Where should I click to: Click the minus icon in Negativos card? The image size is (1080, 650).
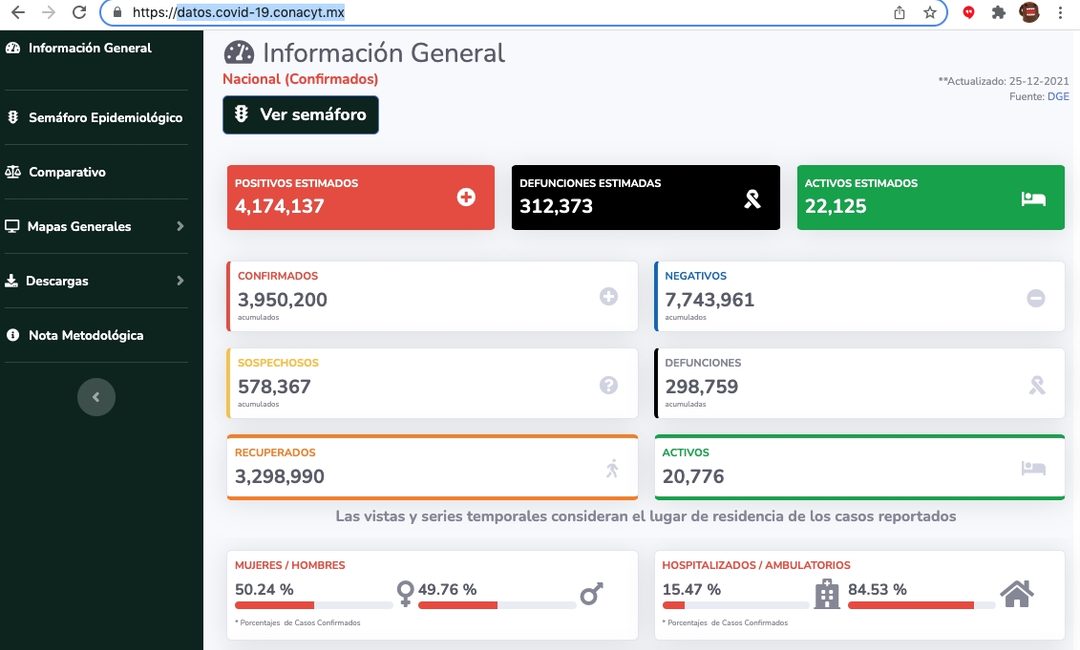tap(1036, 298)
